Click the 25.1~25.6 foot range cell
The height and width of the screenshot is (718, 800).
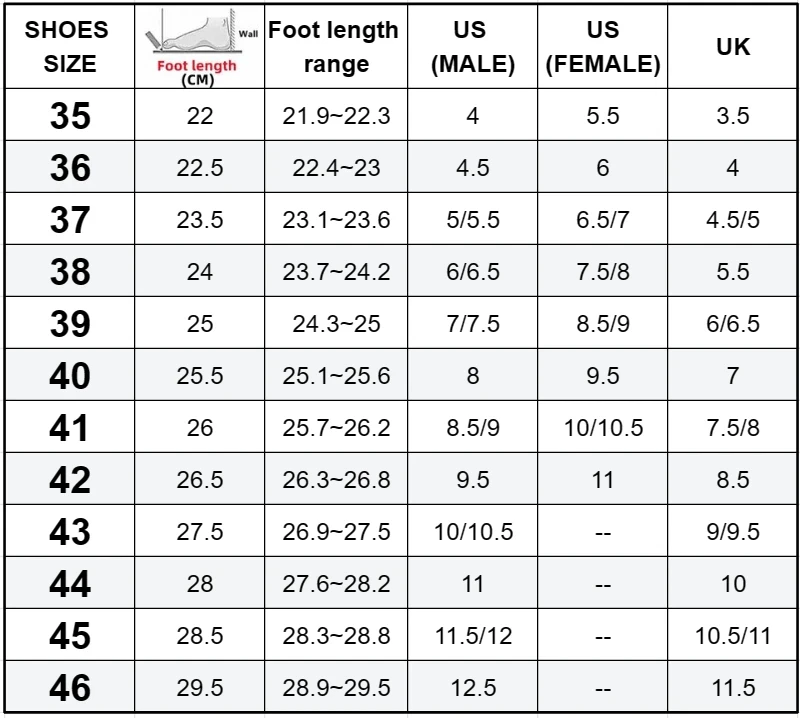click(x=336, y=376)
